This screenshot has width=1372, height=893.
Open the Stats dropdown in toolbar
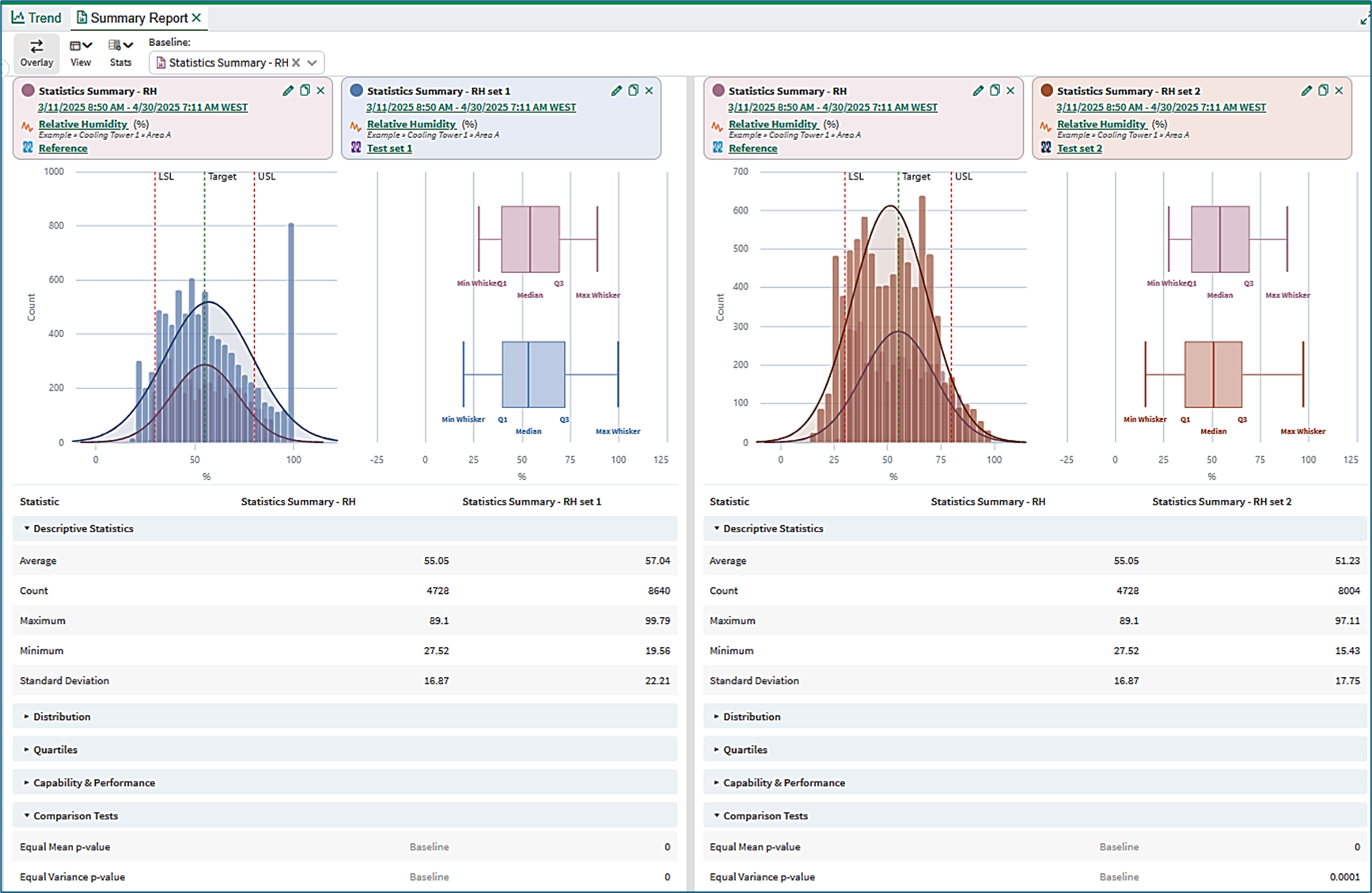click(121, 53)
